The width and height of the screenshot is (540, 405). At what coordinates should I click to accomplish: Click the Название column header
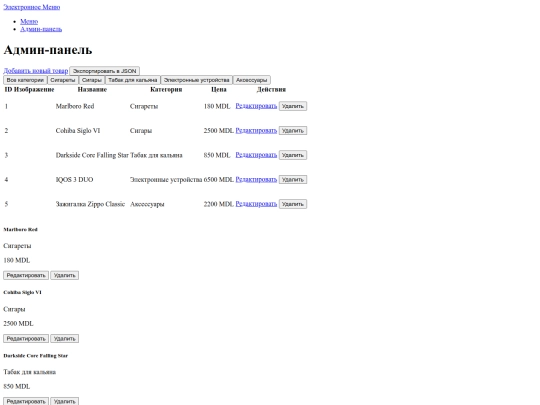point(92,90)
